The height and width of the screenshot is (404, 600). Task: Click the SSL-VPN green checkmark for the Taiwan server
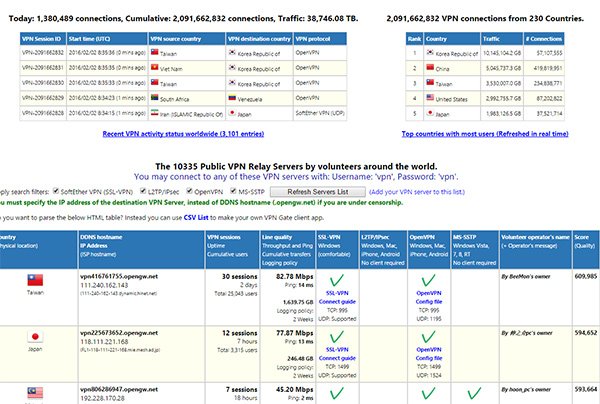(337, 280)
